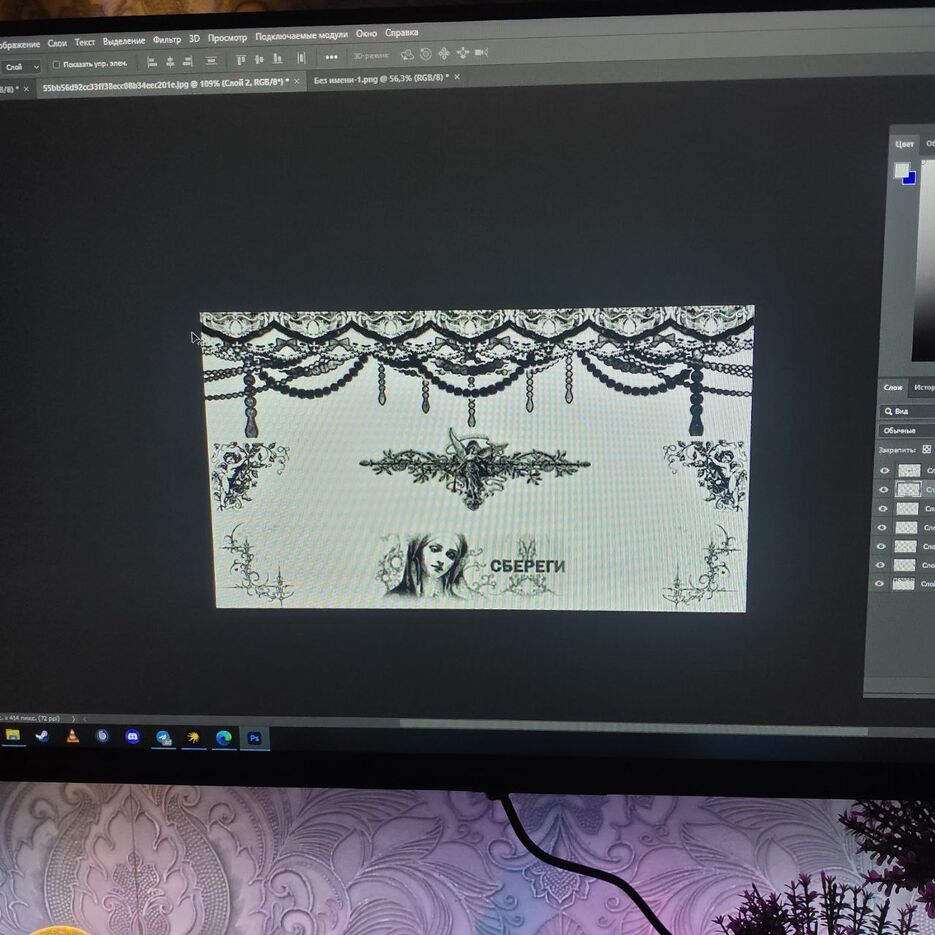The width and height of the screenshot is (935, 935).
Task: Open the Фильтр menu
Action: [167, 41]
